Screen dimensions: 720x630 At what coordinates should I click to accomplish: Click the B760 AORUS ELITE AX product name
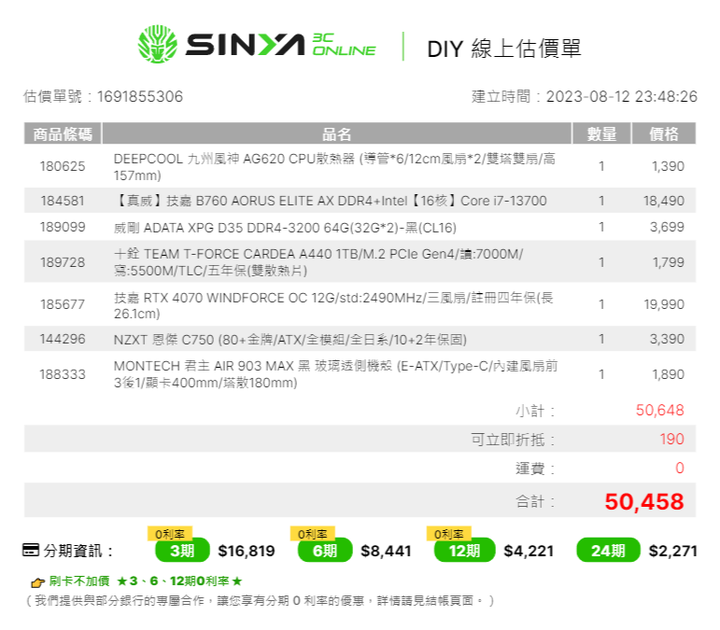click(330, 201)
